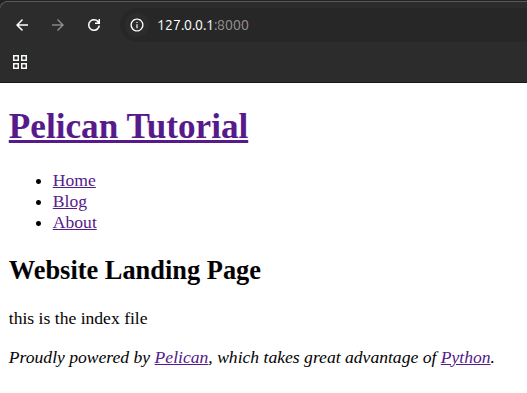The height and width of the screenshot is (393, 527).
Task: Click the 'Proudly powered by' footer text
Action: 79,358
